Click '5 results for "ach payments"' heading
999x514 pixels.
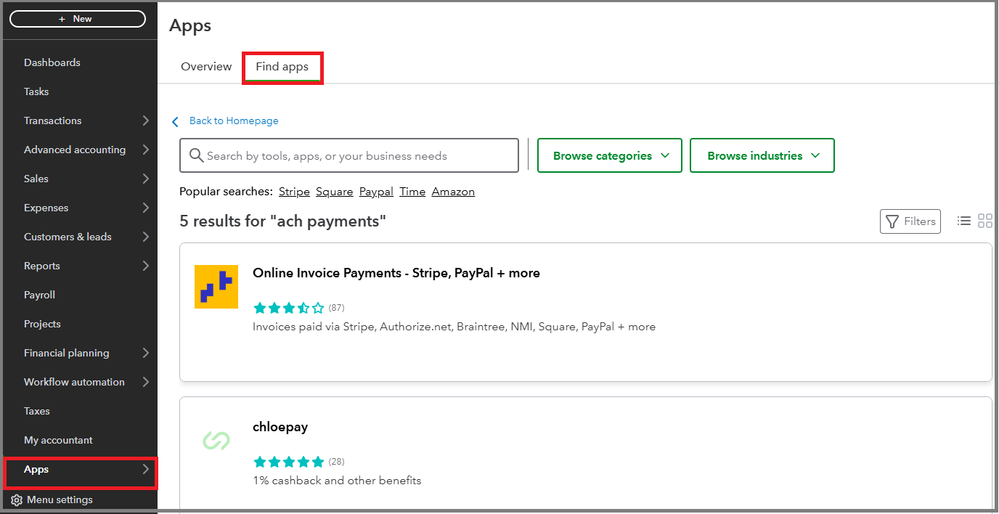click(283, 222)
